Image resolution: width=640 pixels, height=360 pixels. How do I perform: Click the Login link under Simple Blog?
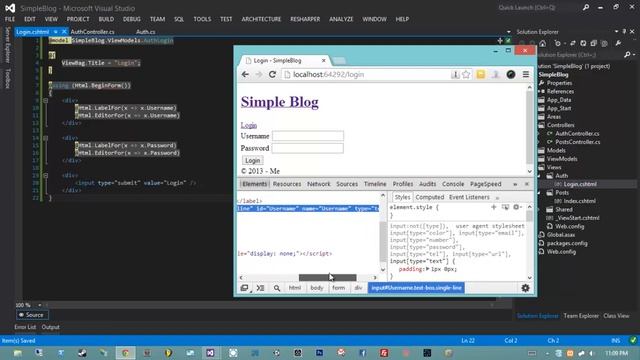point(249,125)
